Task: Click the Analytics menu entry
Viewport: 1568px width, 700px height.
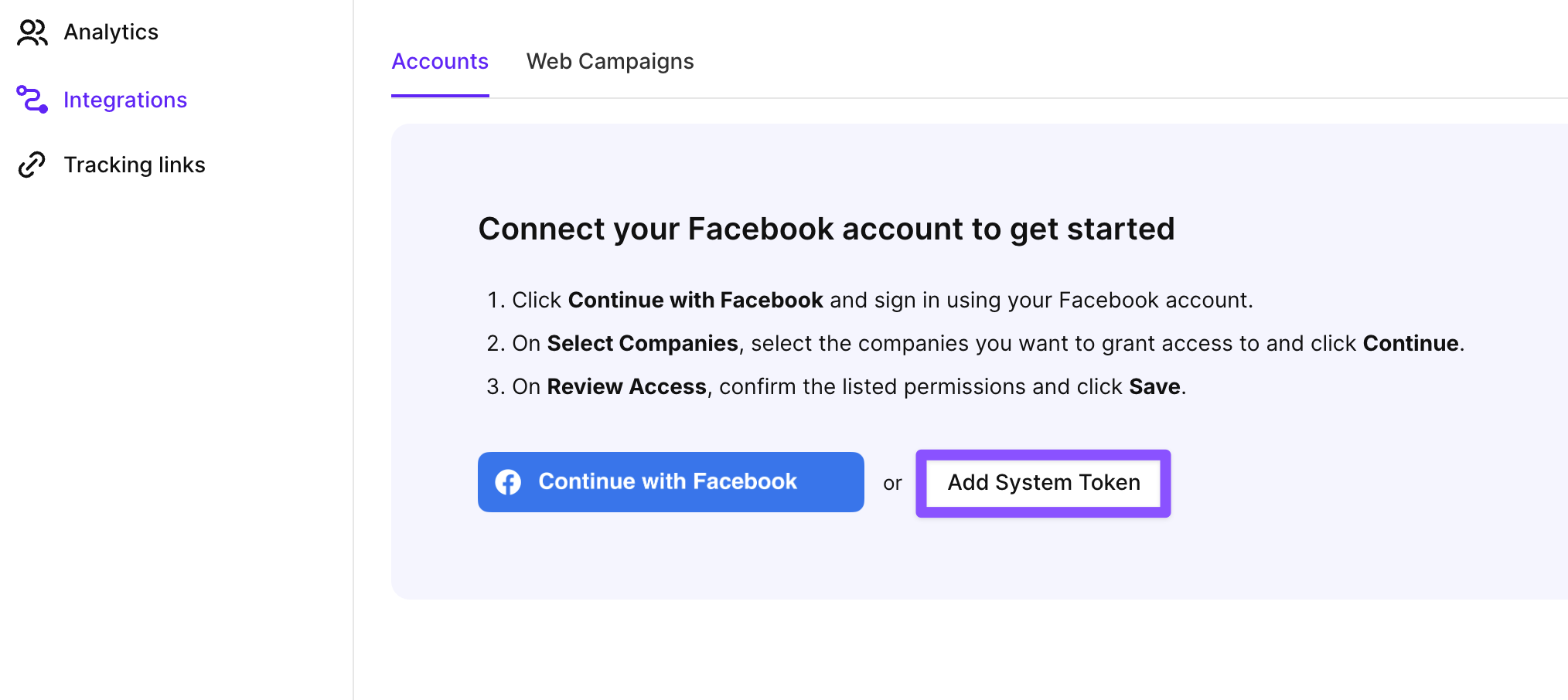Action: pos(111,32)
